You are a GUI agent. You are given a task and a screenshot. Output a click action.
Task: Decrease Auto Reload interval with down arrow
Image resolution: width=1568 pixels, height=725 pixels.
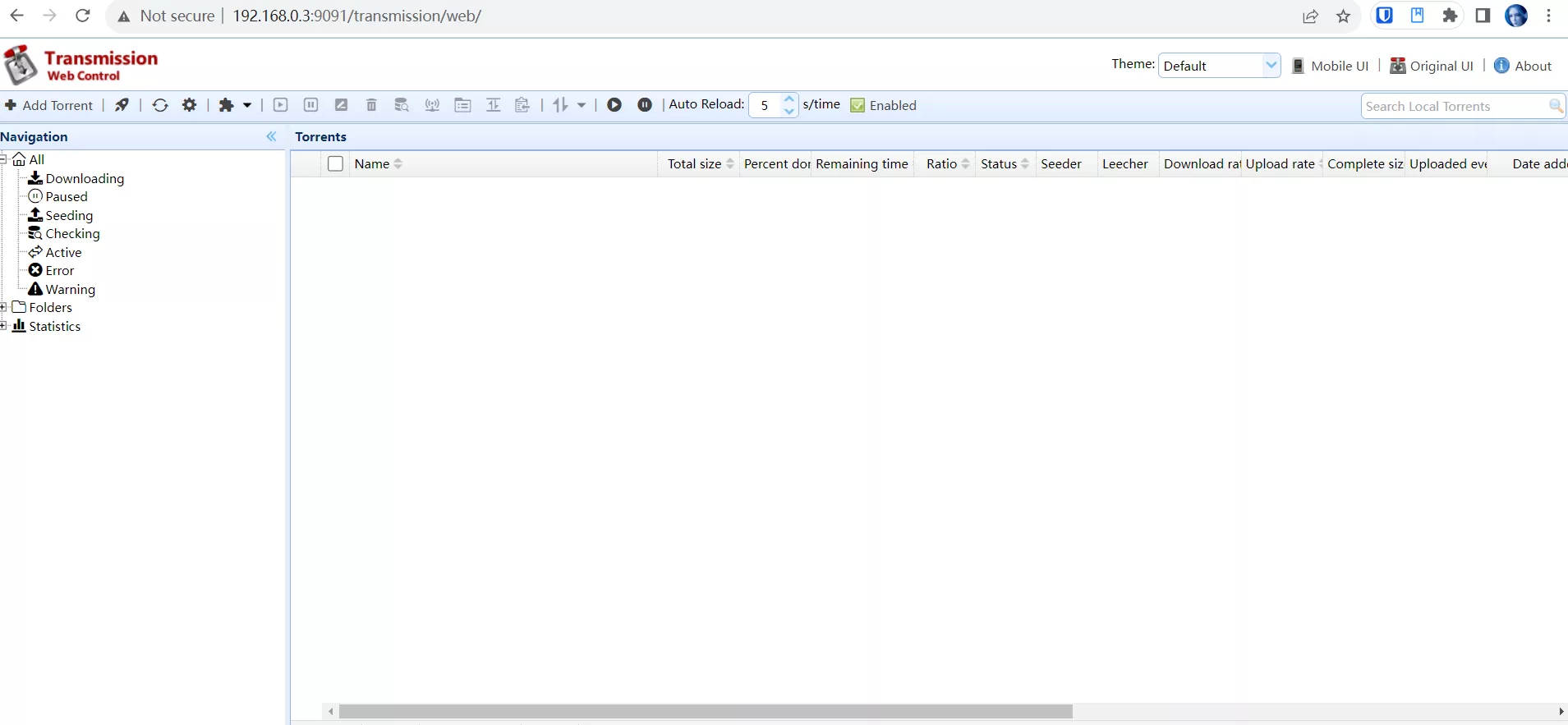click(x=789, y=111)
